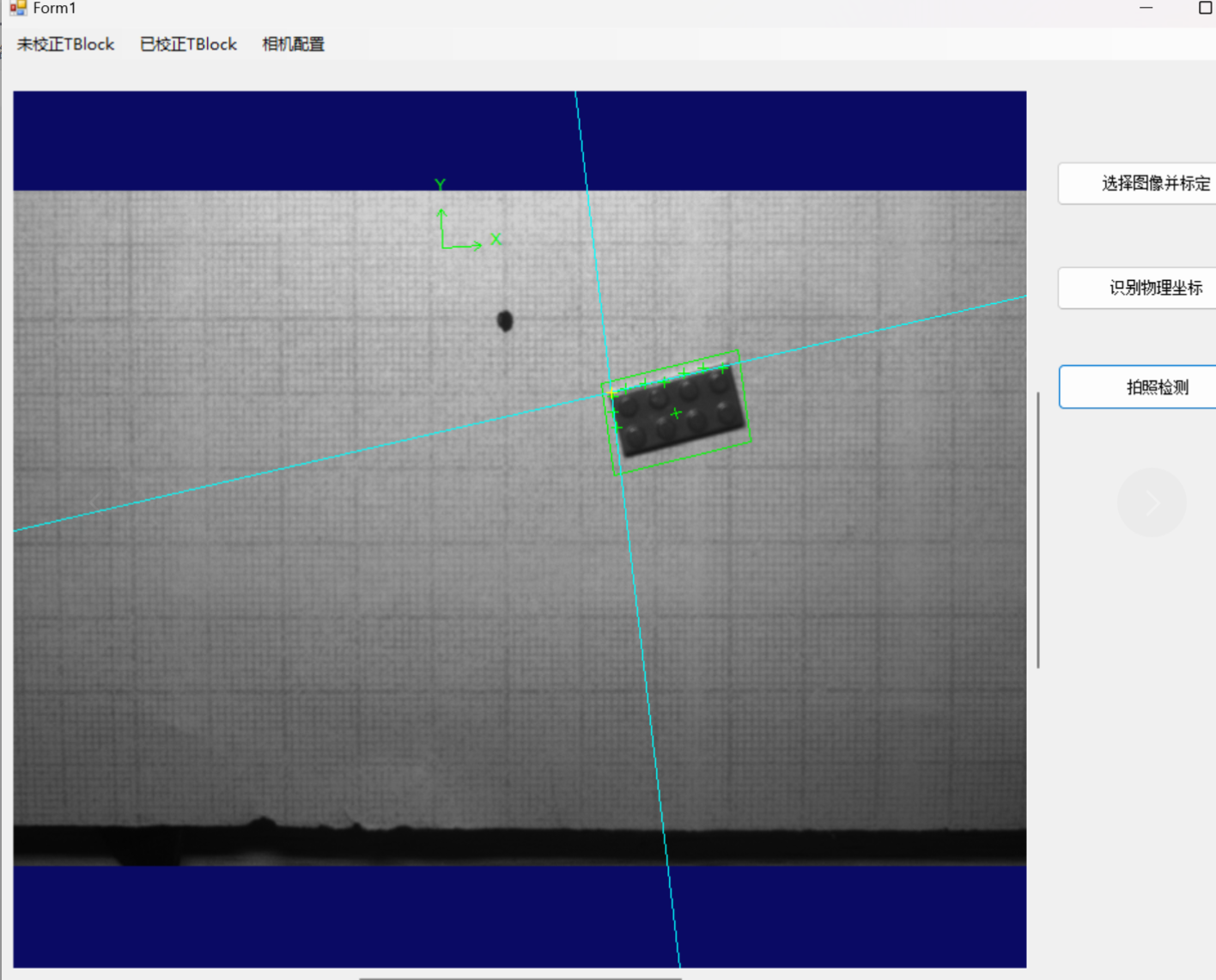Click the detected dark block in image
This screenshot has height=980, width=1216.
[678, 412]
